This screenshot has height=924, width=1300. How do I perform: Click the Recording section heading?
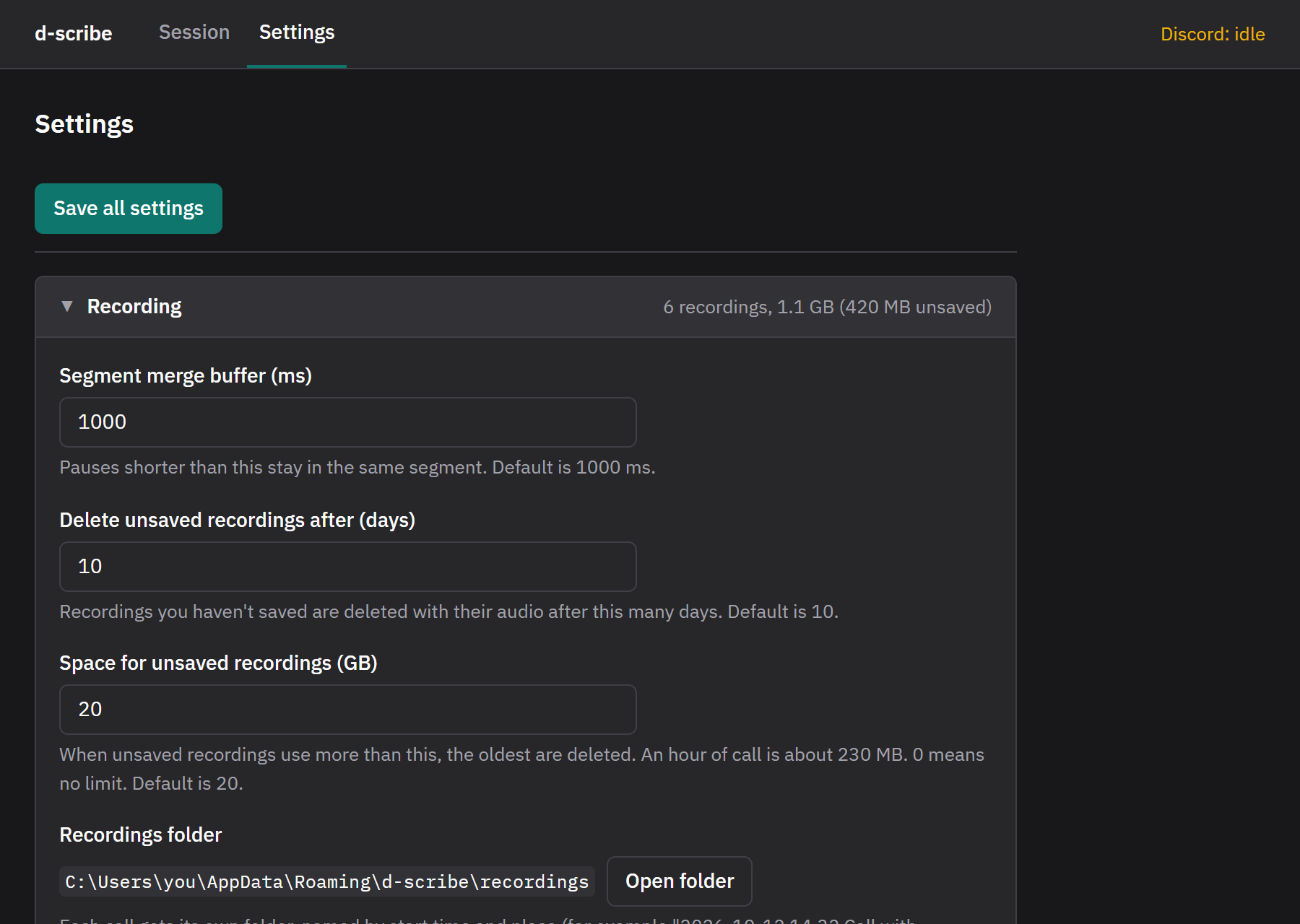tap(134, 307)
